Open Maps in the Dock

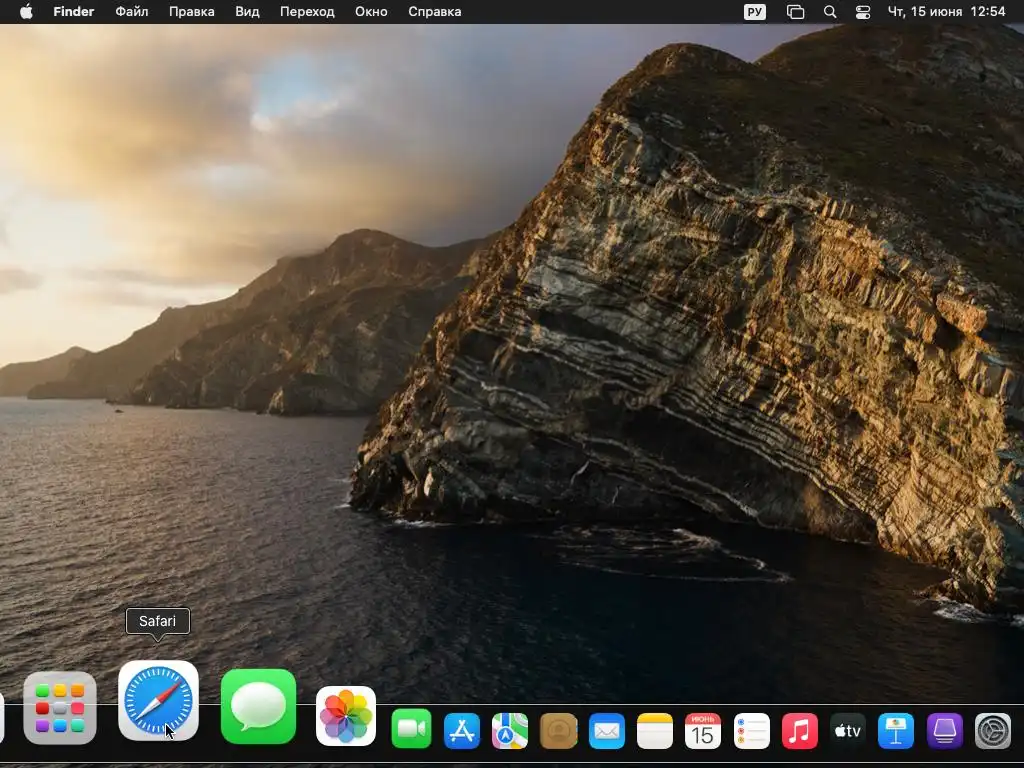coord(510,731)
